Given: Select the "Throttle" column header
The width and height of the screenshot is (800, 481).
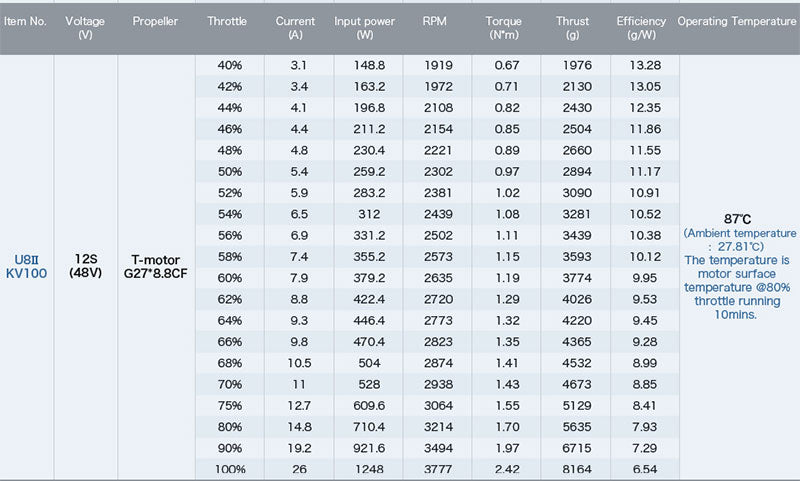Looking at the screenshot, I should 227,21.
